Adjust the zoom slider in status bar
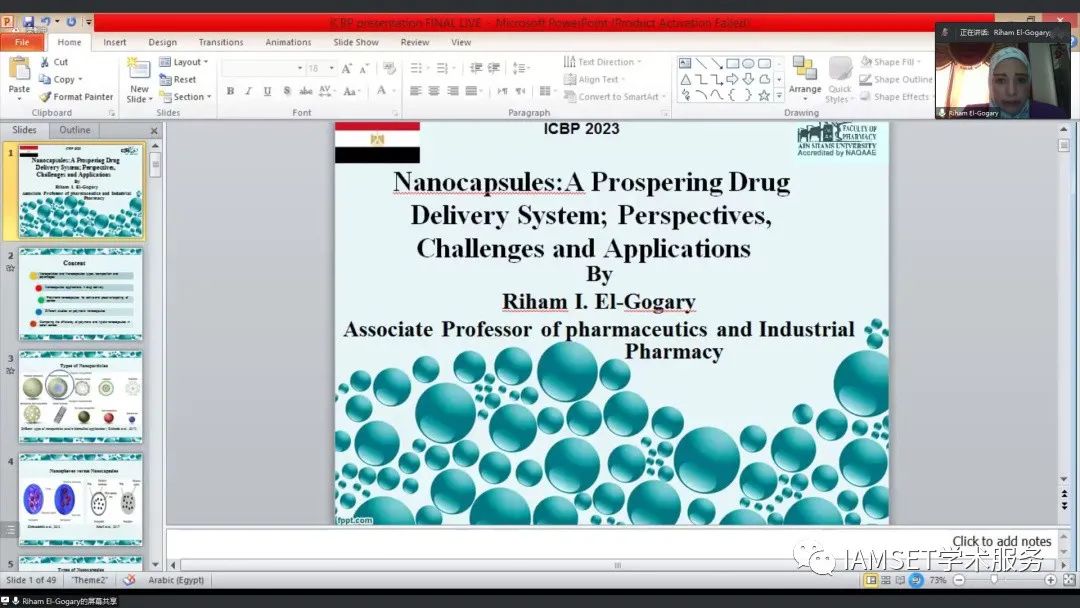 (994, 580)
